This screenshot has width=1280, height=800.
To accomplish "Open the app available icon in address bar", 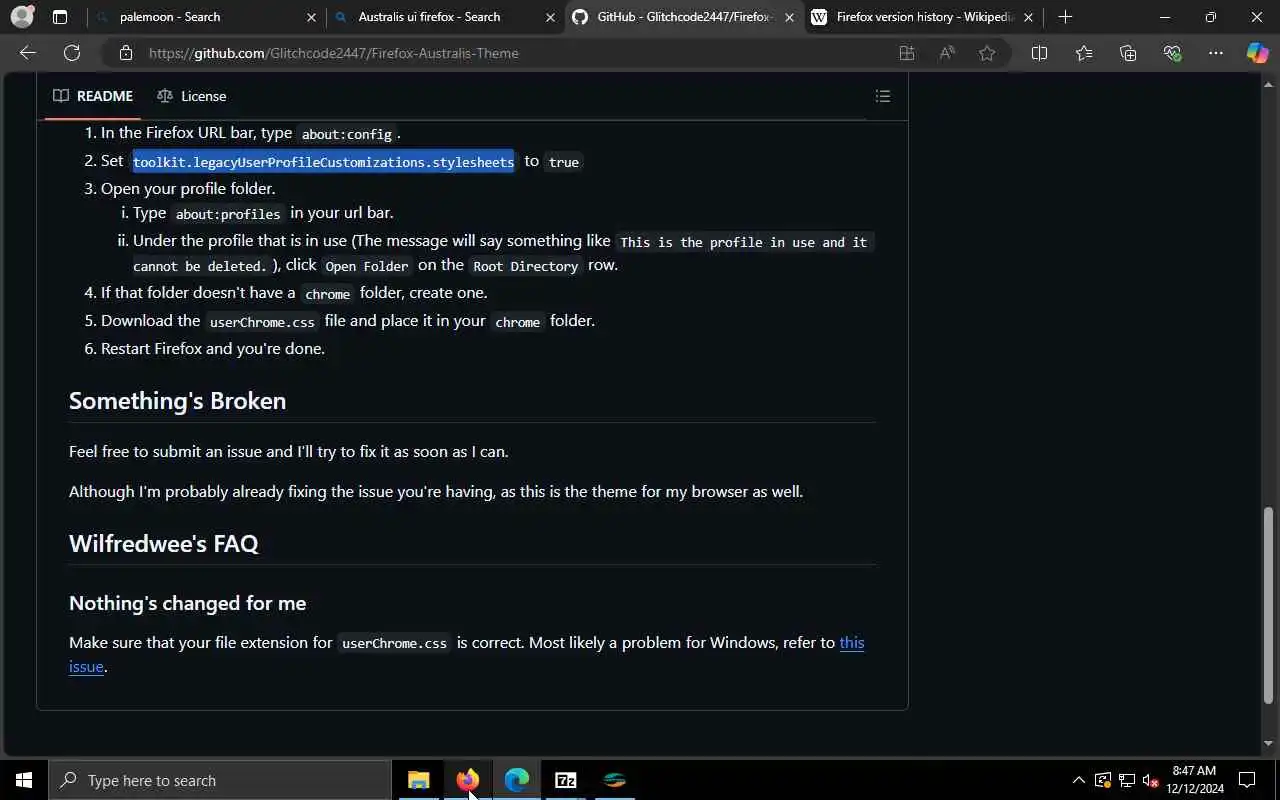I will (x=907, y=53).
